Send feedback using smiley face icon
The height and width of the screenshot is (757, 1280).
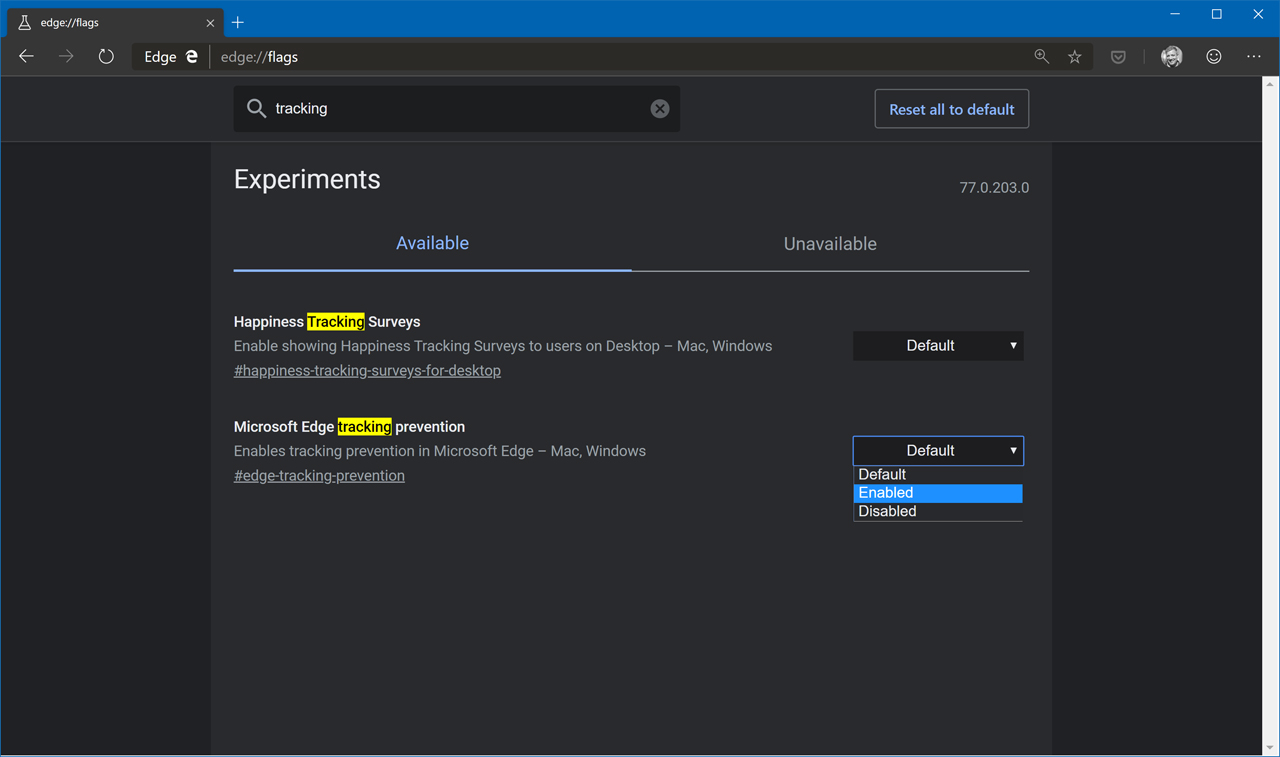pos(1213,57)
